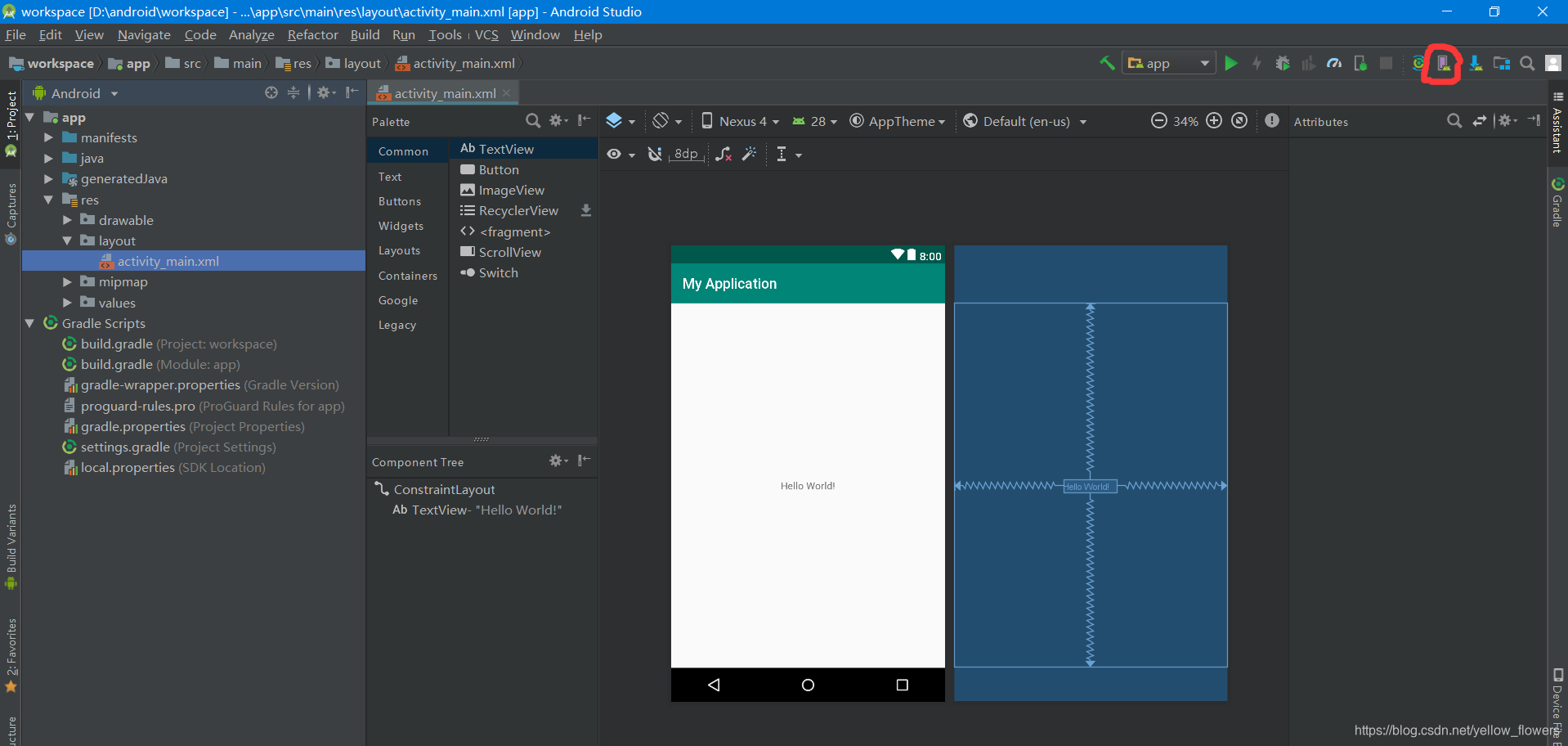Select the Widgets palette category
Viewport: 1568px width, 746px height.
tap(401, 226)
